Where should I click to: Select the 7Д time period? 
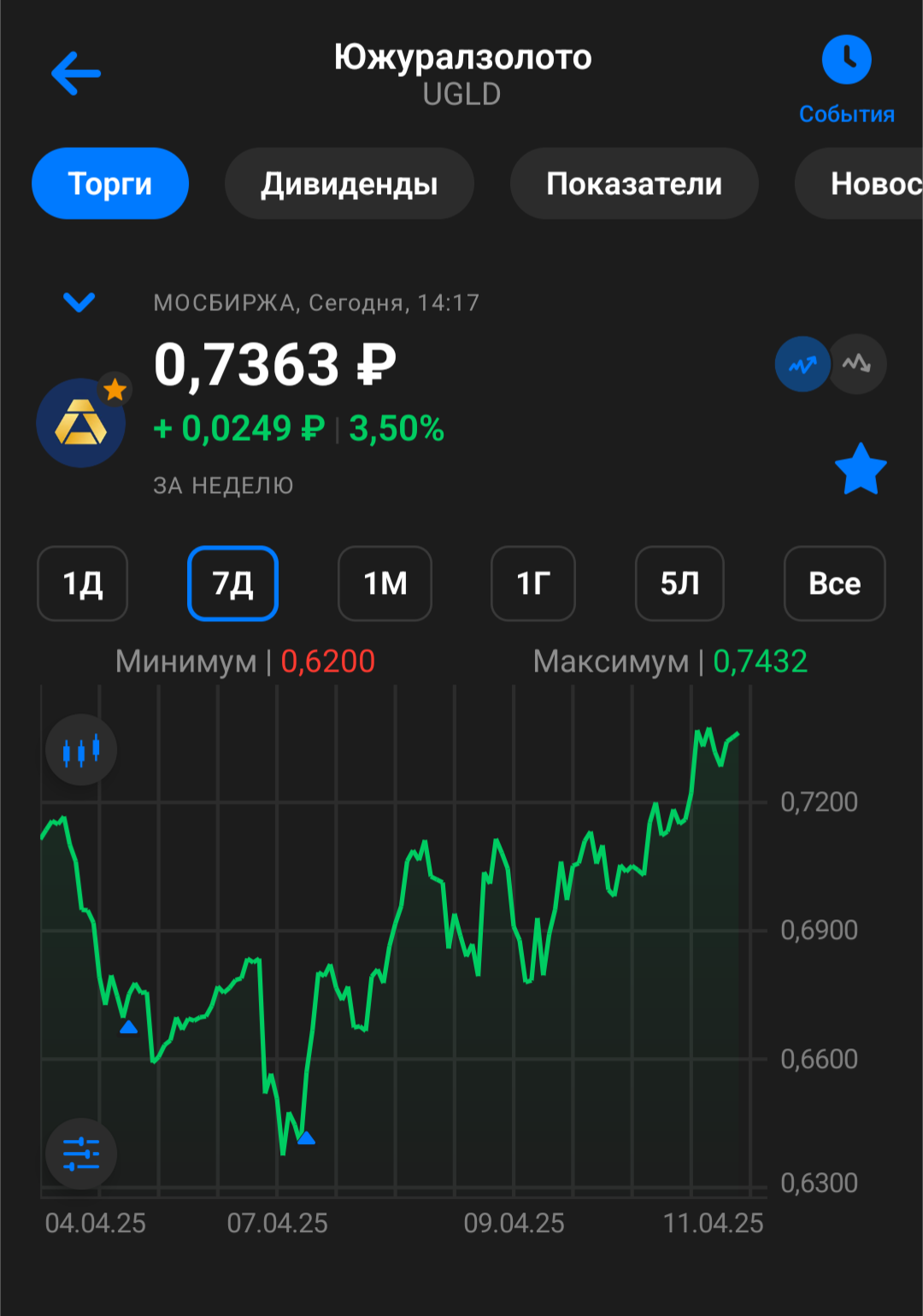click(232, 584)
